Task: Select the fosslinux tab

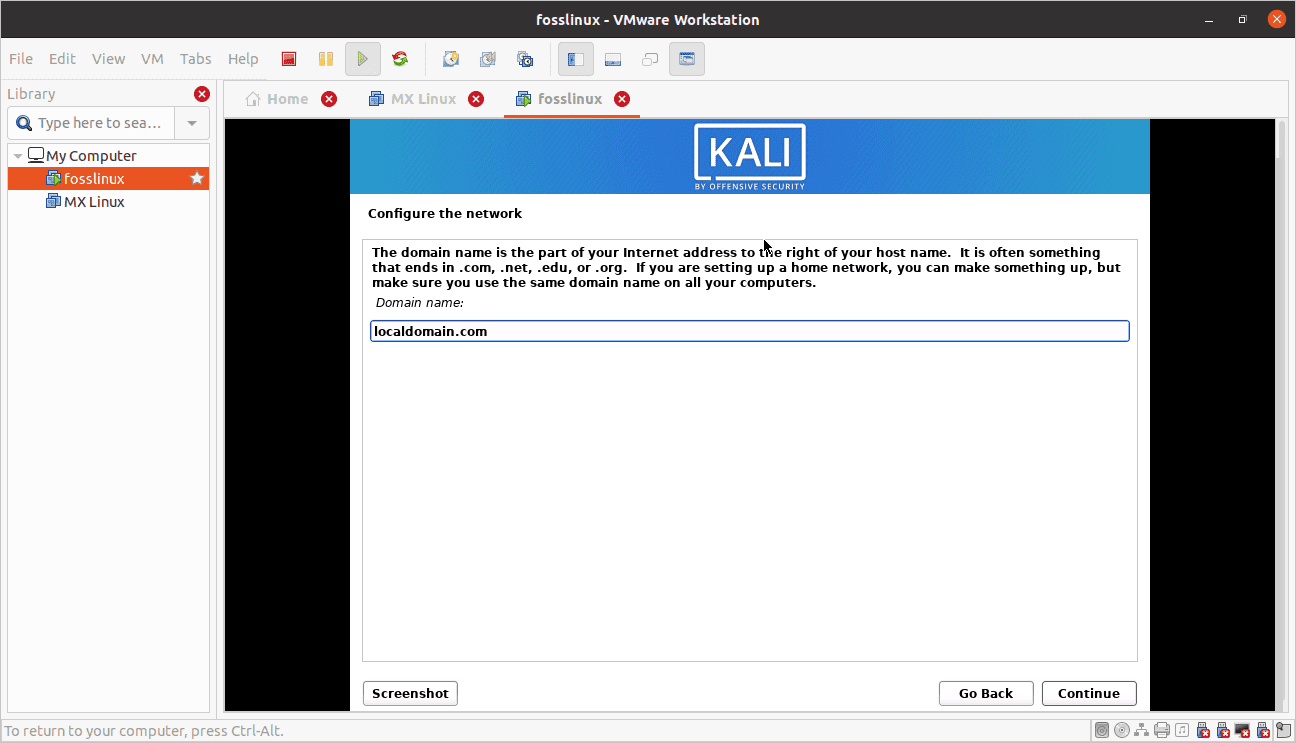Action: [570, 98]
